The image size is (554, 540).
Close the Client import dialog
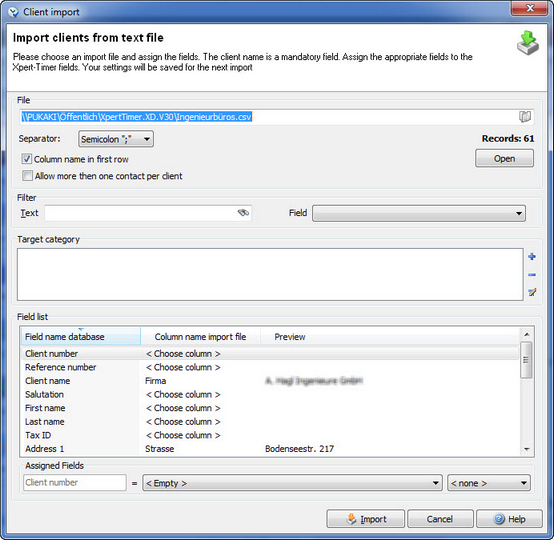coord(530,8)
